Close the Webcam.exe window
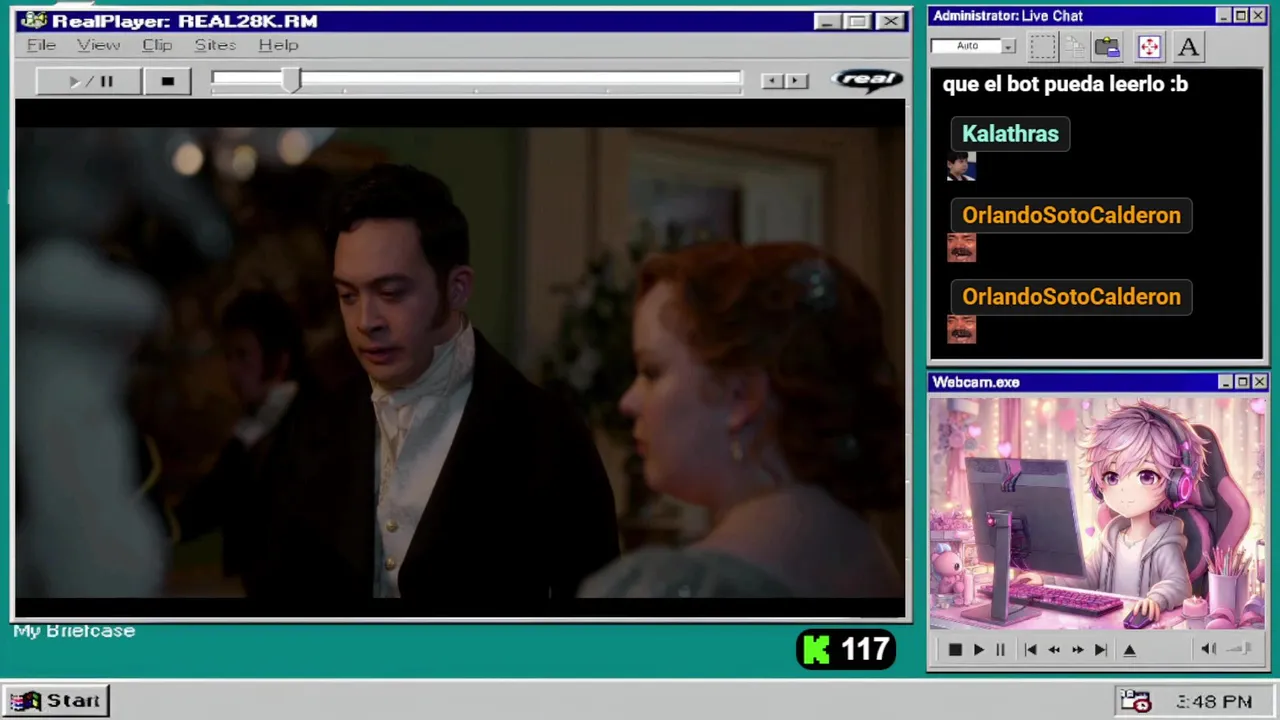Screen dimensions: 1280x720 click(x=1260, y=382)
